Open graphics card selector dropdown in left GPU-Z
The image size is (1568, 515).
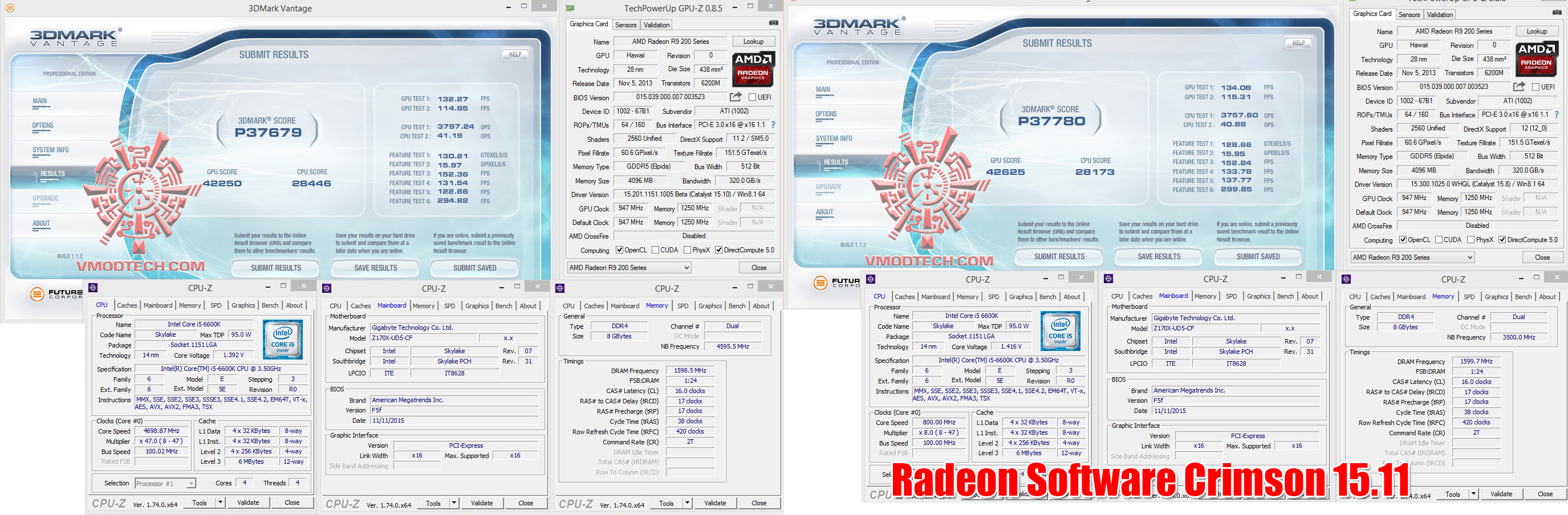[629, 268]
